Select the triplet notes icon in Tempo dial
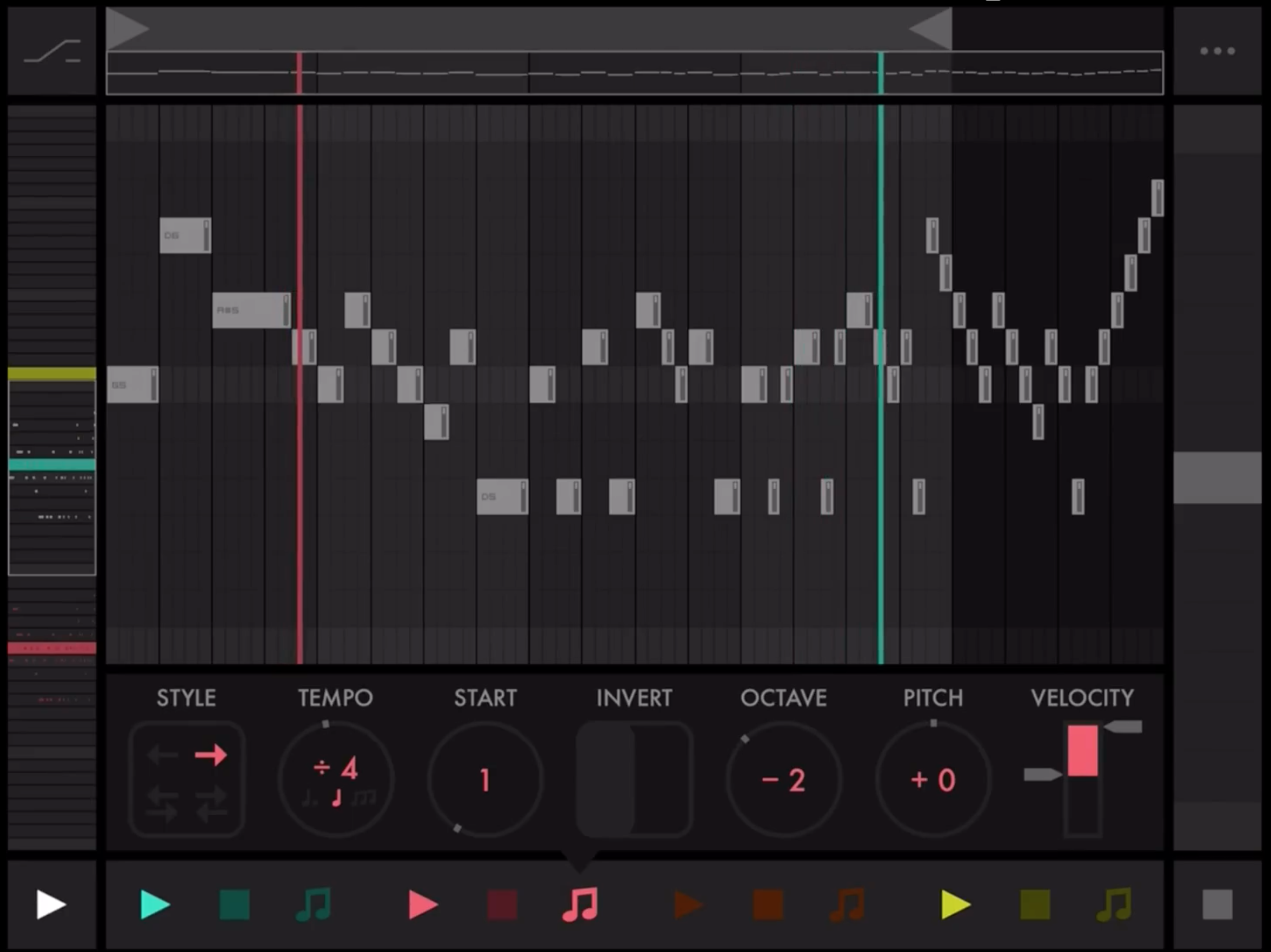Viewport: 1271px width, 952px height. click(364, 798)
